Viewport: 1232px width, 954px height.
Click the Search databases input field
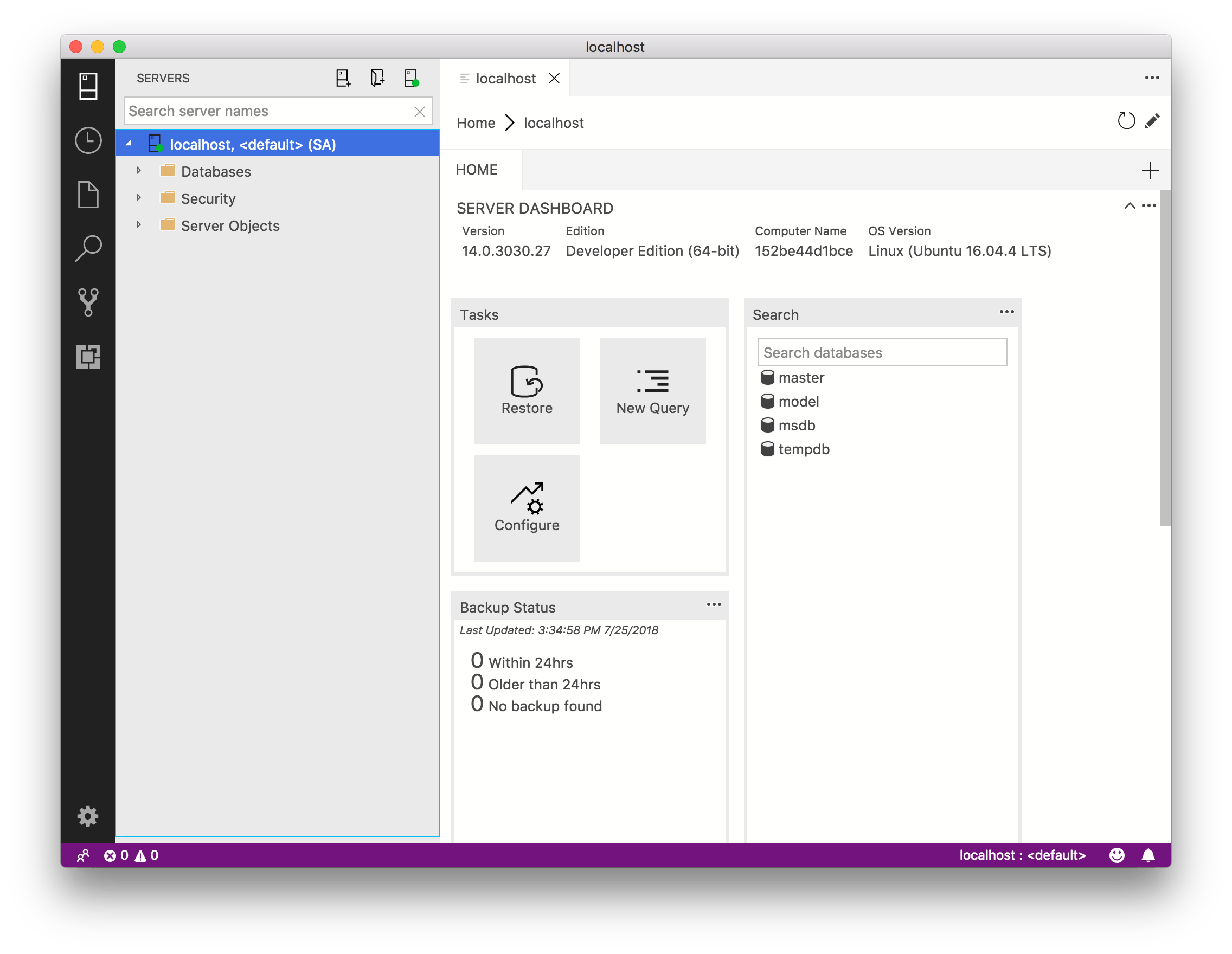click(882, 352)
